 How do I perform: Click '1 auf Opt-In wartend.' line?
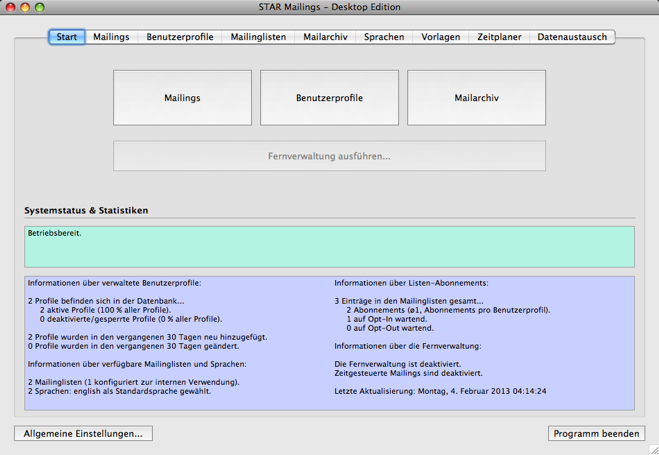click(387, 319)
